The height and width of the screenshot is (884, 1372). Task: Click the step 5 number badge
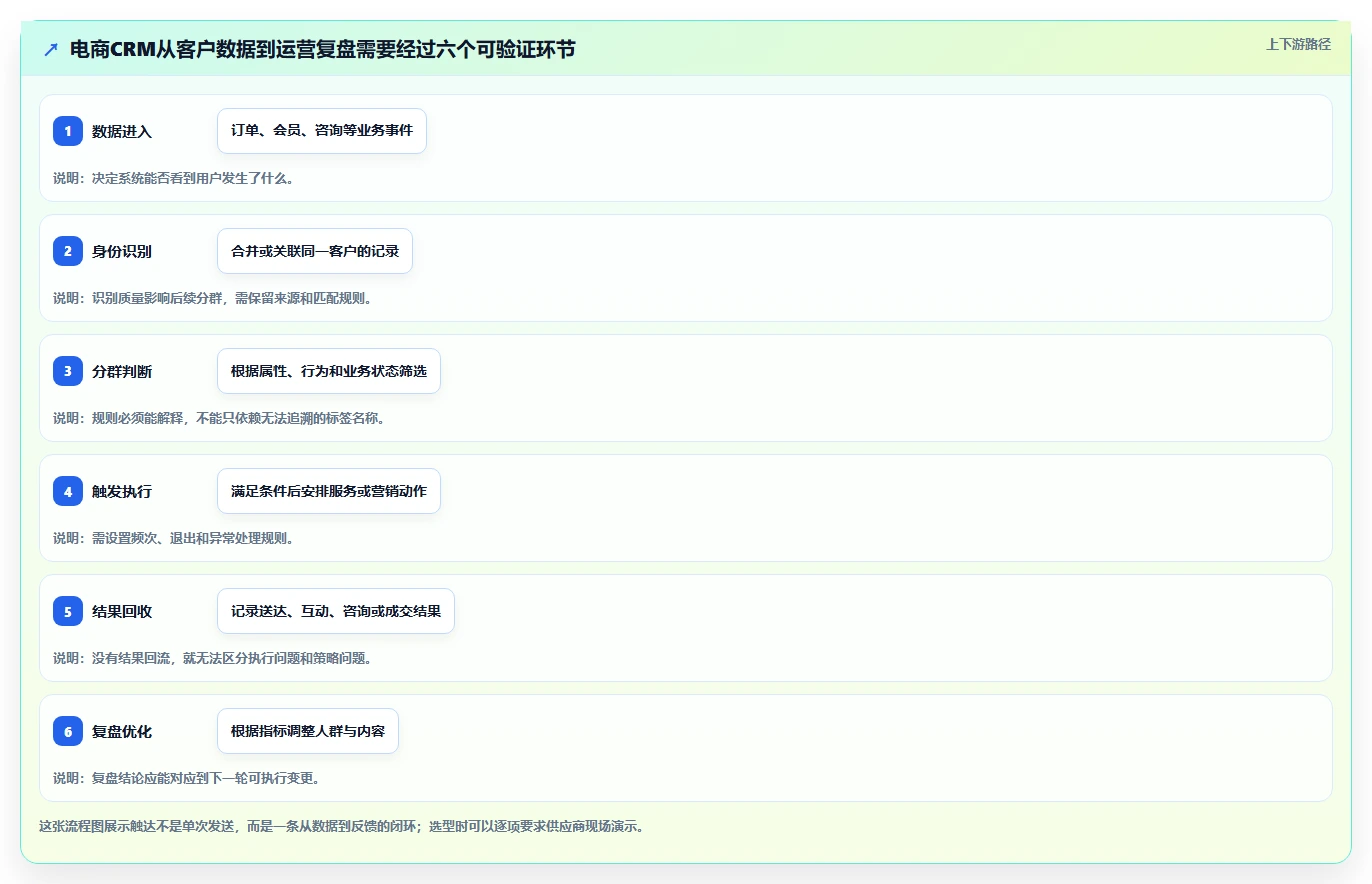[x=68, y=611]
